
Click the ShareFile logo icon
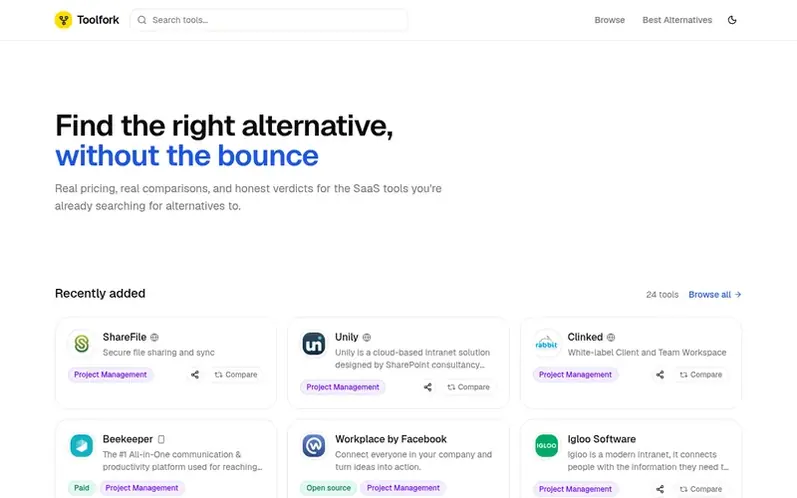coord(81,344)
